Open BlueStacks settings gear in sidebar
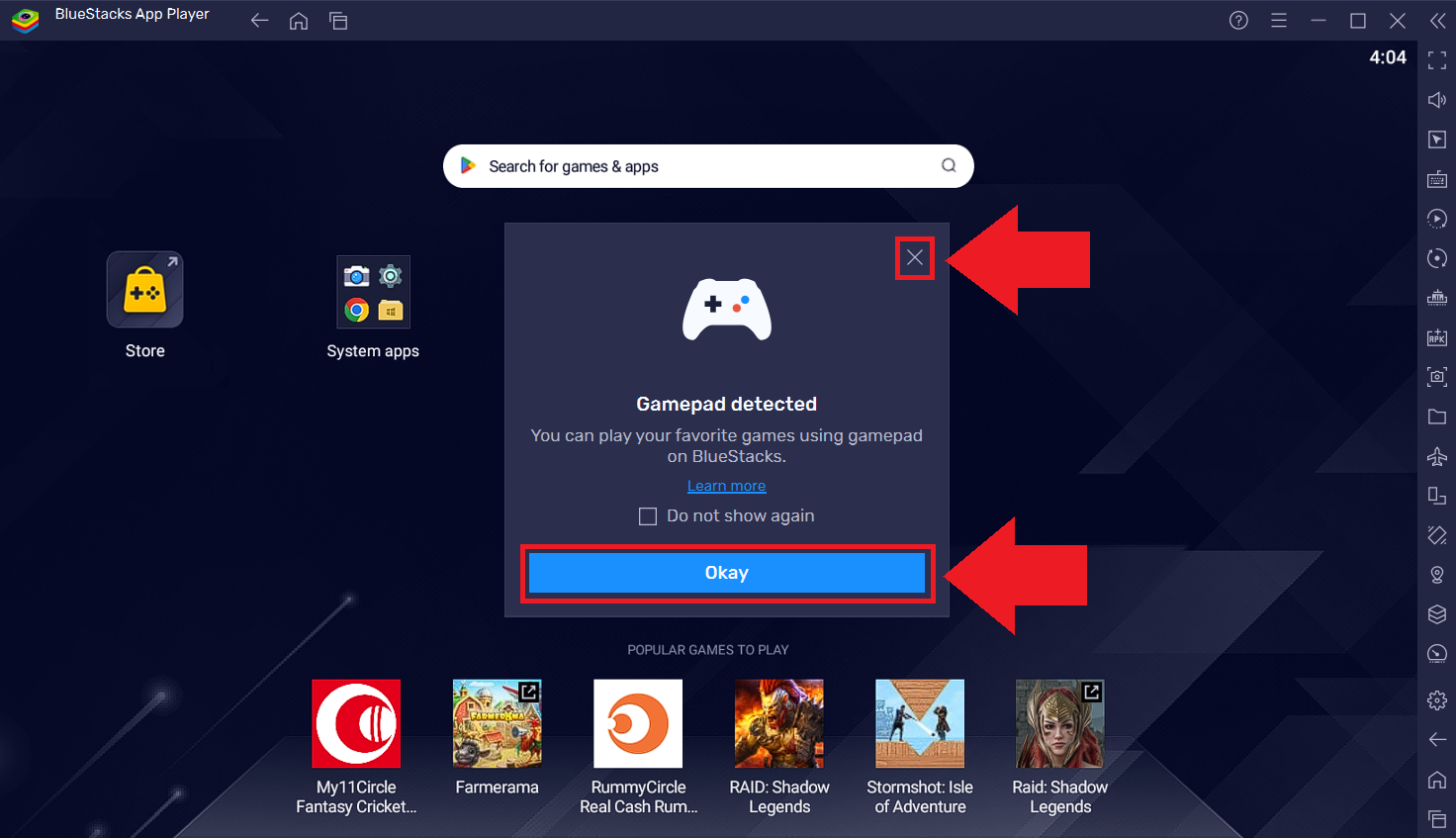Viewport: 1456px width, 838px height. coord(1436,699)
